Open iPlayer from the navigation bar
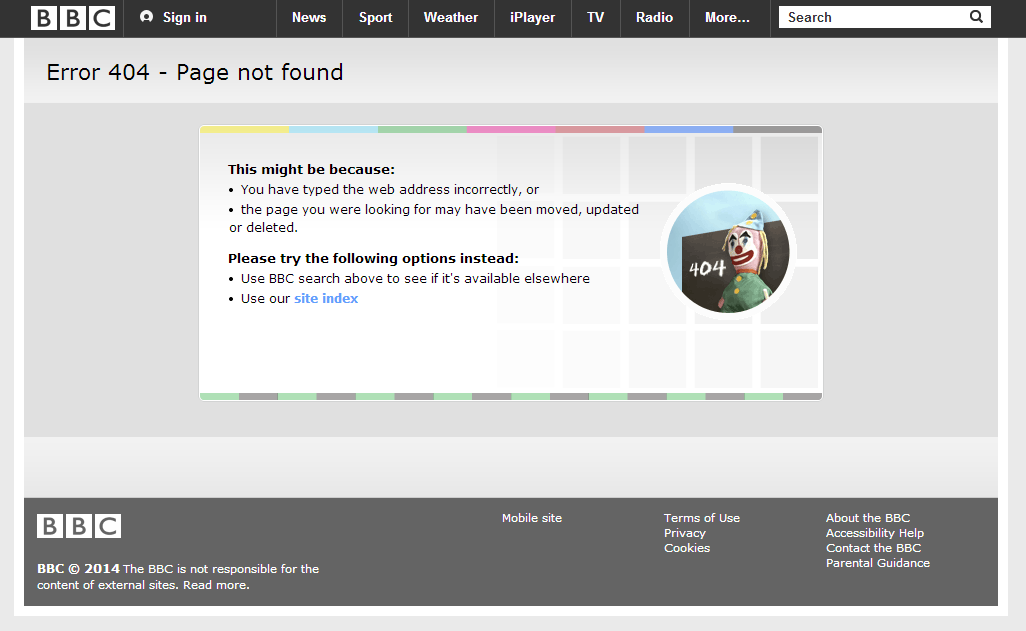 533,18
